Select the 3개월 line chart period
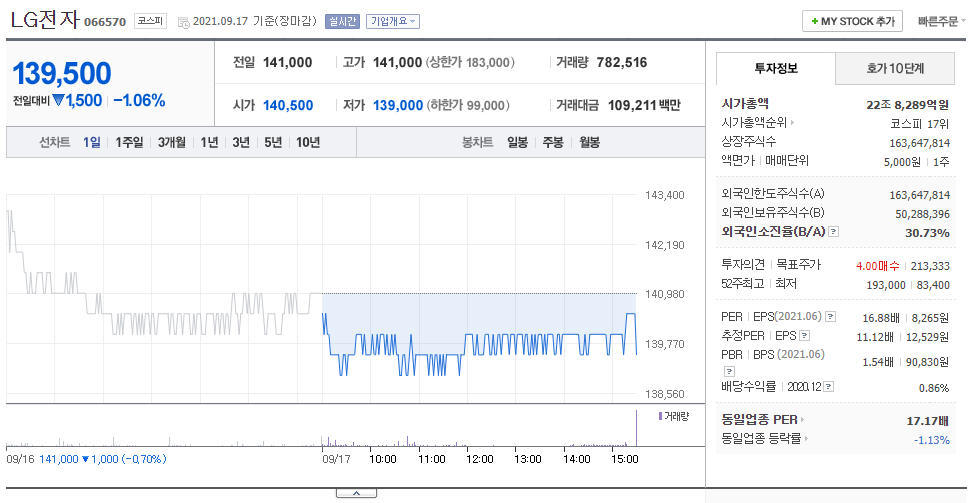Screen dimensions: 975x503 172,142
